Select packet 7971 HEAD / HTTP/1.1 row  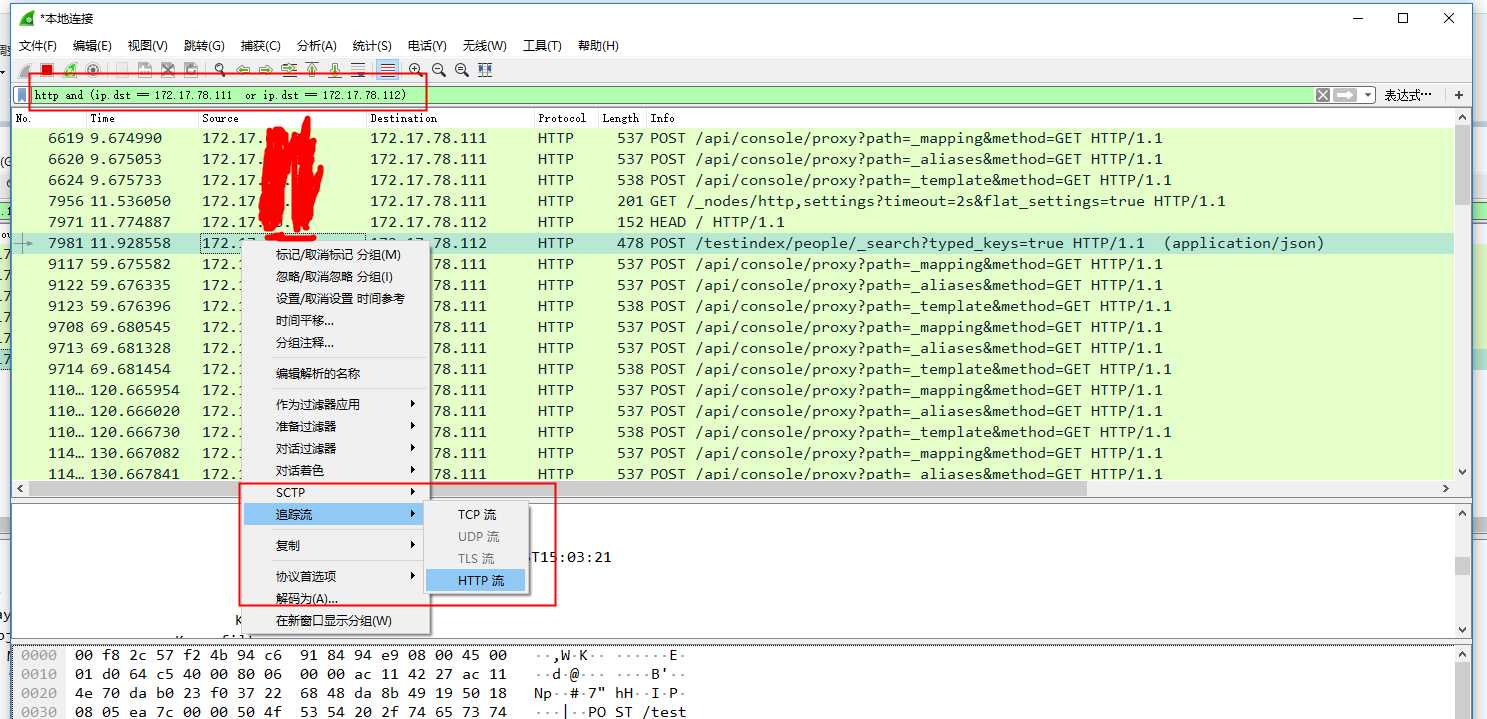(733, 222)
